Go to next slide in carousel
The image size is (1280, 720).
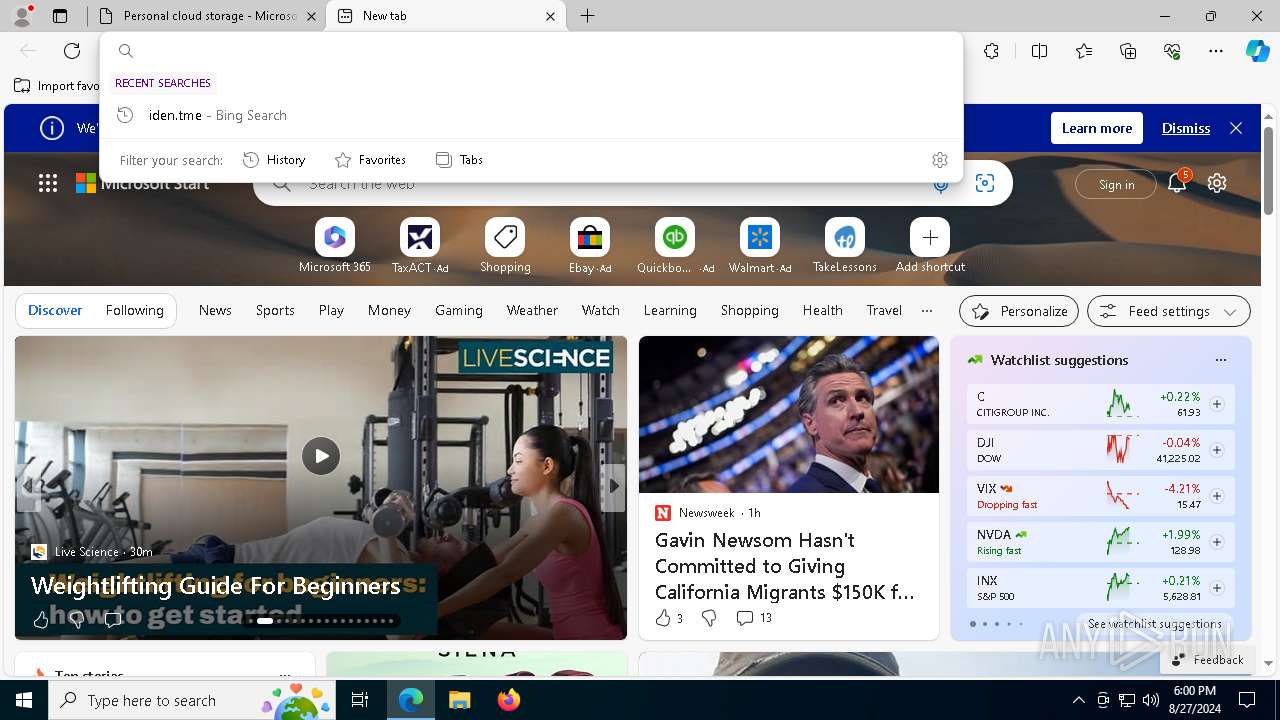tap(614, 486)
